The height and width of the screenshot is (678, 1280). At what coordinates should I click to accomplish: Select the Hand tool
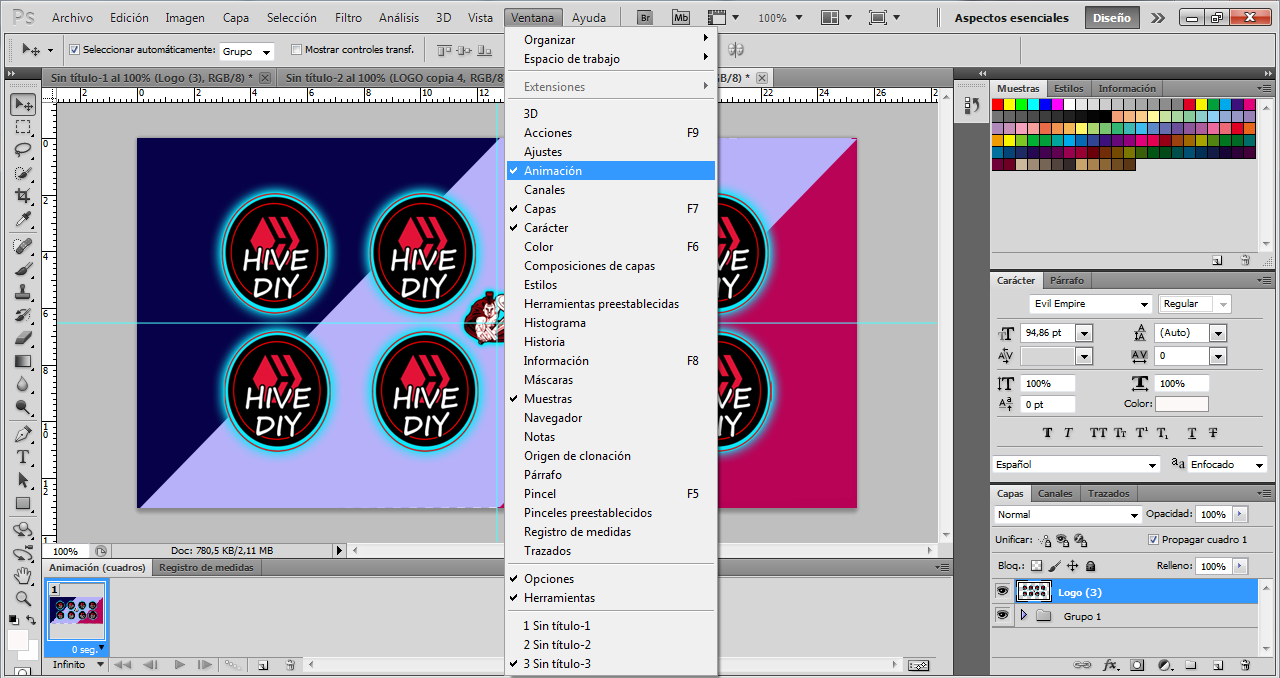(23, 576)
